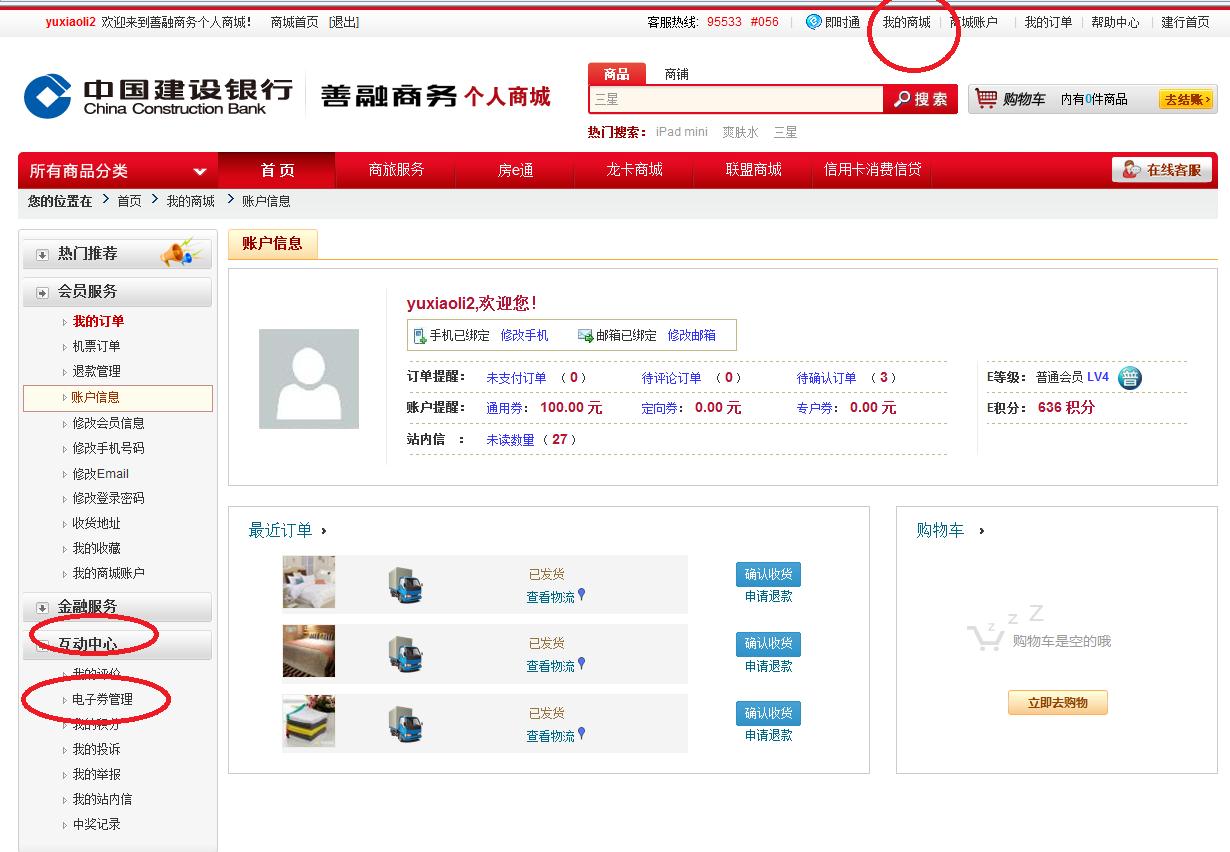Switch to the 商铺 search tab
Viewport: 1230px width, 852px height.
[x=676, y=74]
